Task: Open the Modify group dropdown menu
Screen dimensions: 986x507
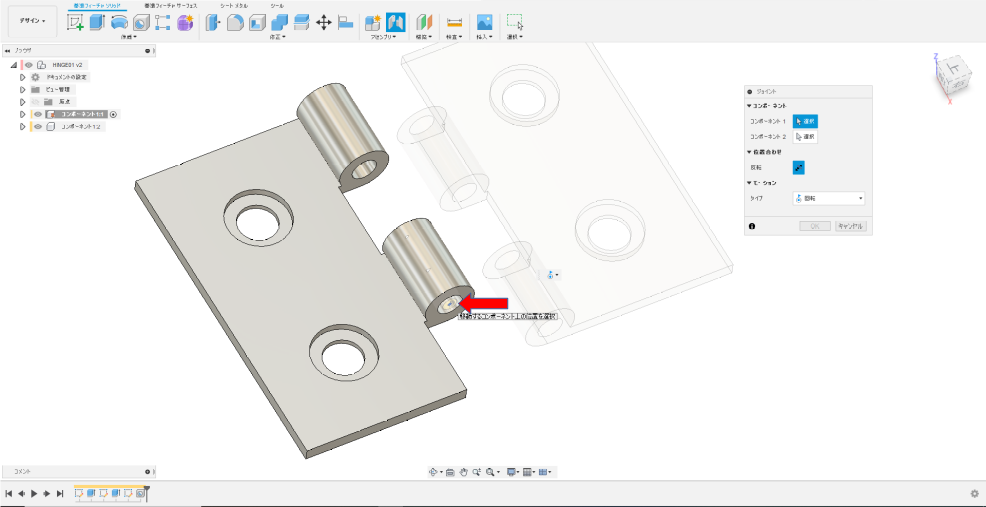Action: click(x=277, y=37)
